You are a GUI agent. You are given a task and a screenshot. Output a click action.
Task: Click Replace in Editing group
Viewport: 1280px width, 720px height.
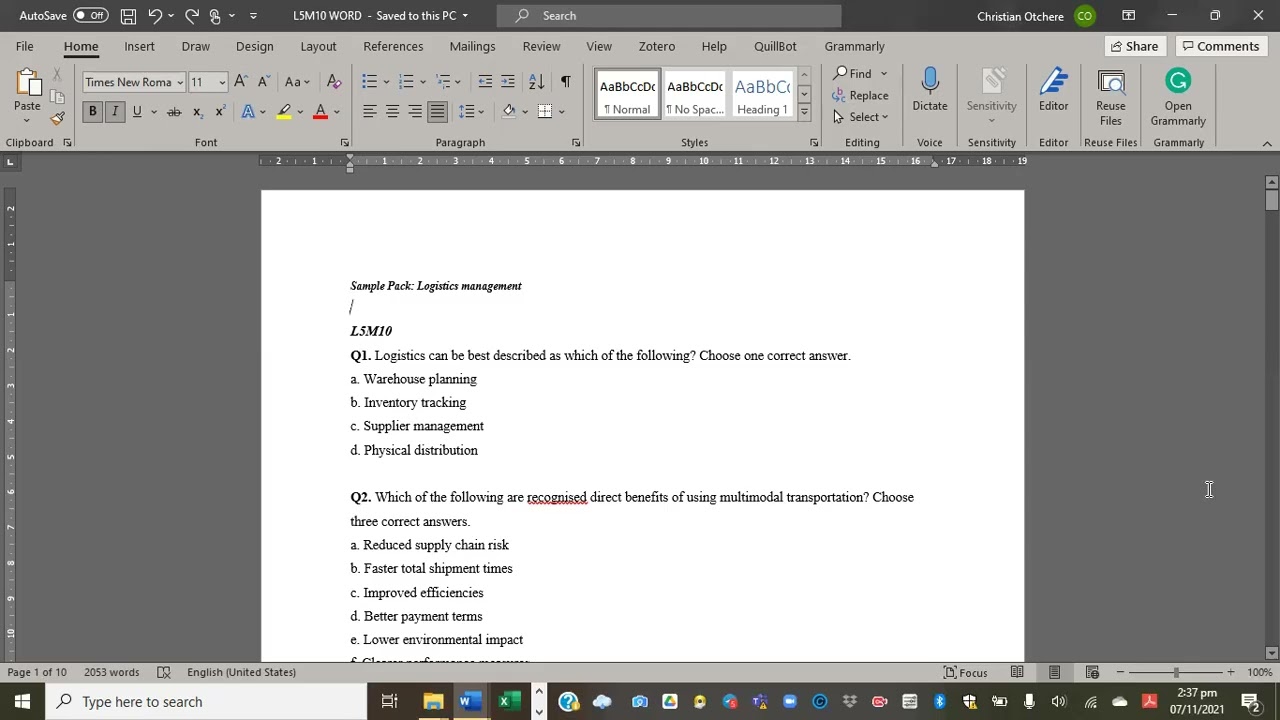860,95
